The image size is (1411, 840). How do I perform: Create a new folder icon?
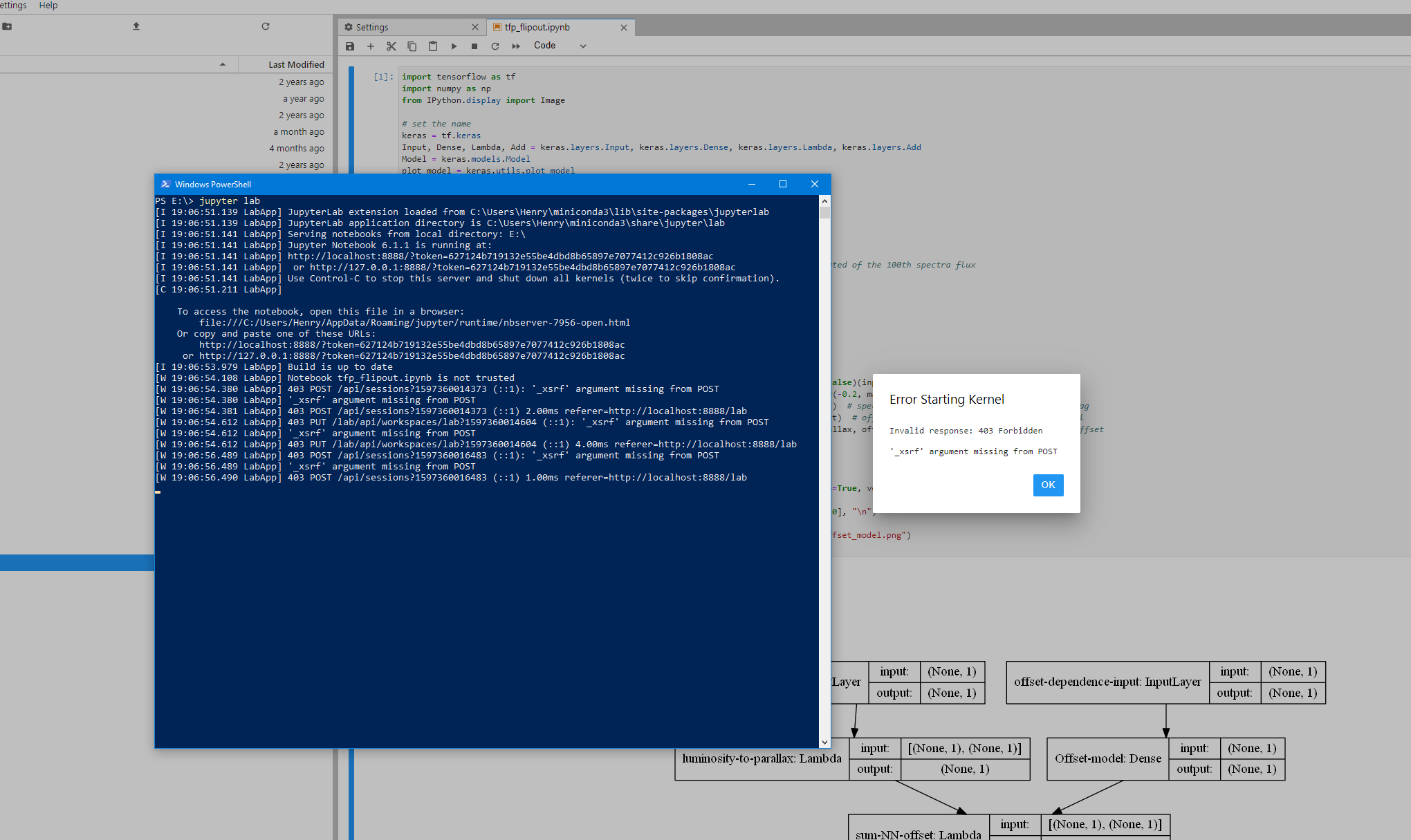coord(7,26)
